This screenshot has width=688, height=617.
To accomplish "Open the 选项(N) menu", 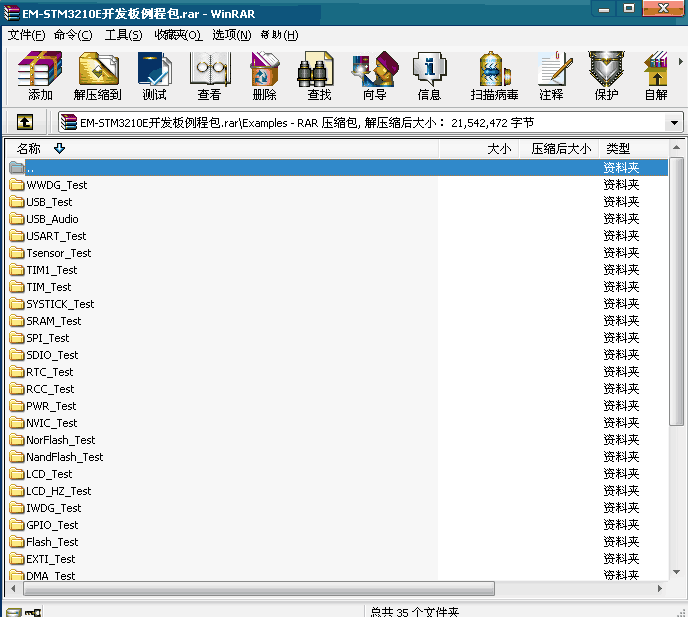I will (232, 35).
